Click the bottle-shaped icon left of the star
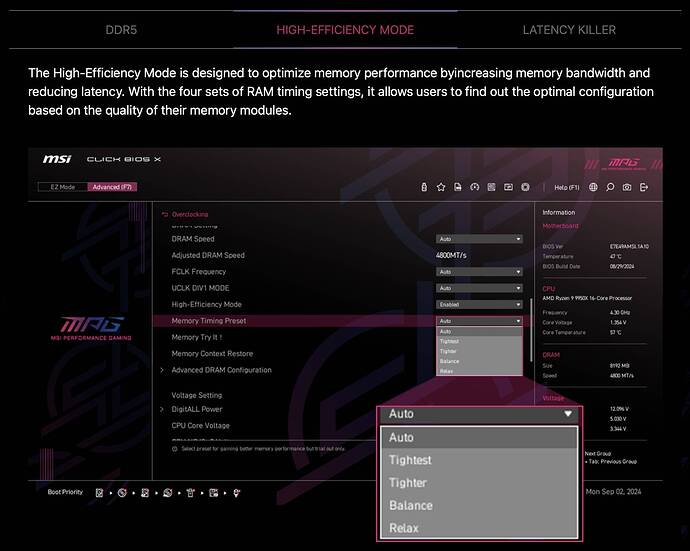 tap(424, 187)
